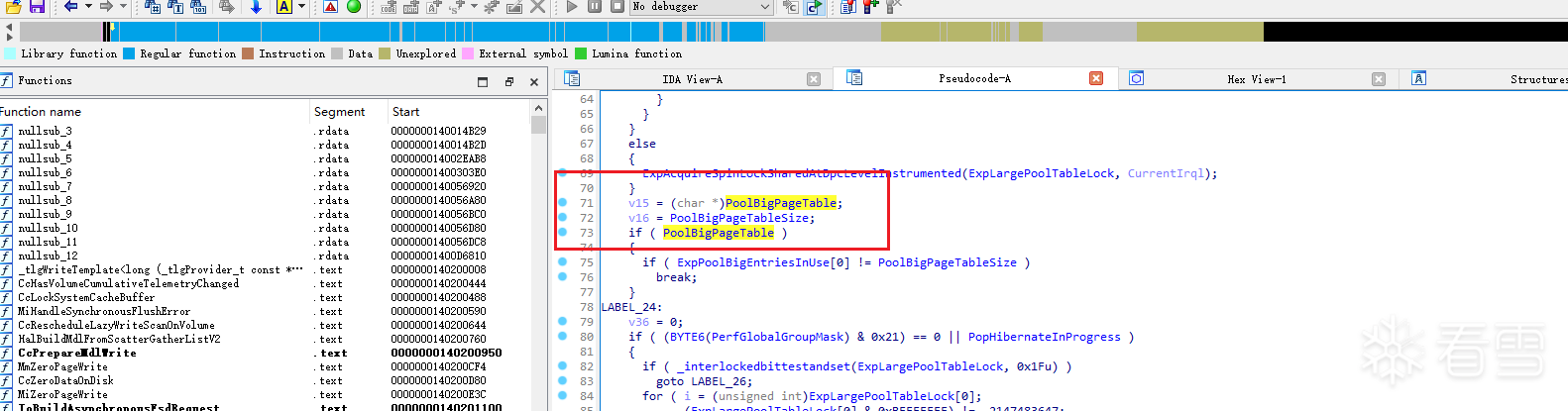Stop the debugger process
Viewport: 1568px width, 411px height.
617,7
